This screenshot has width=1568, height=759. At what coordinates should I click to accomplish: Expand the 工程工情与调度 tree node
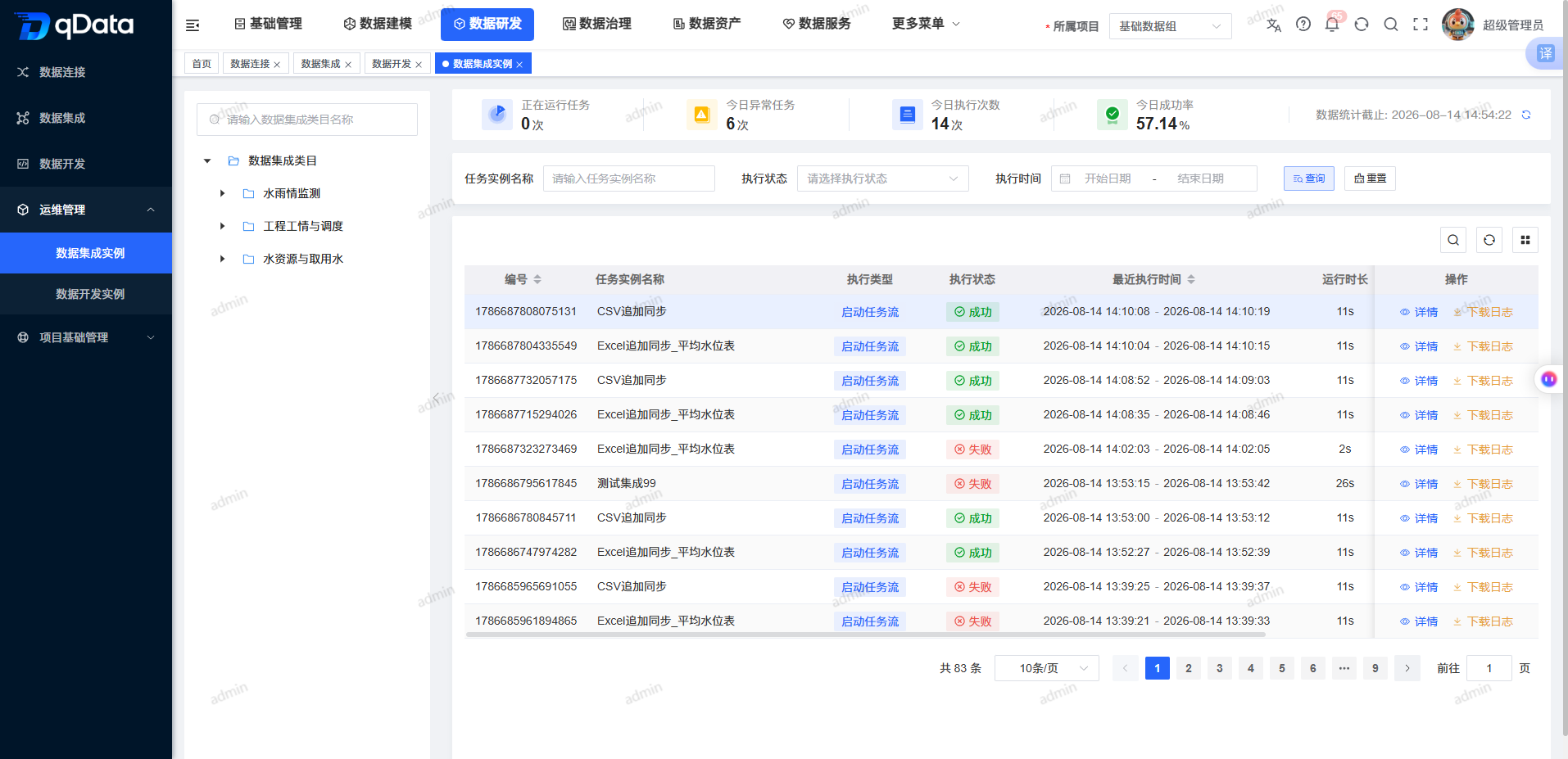coord(222,226)
